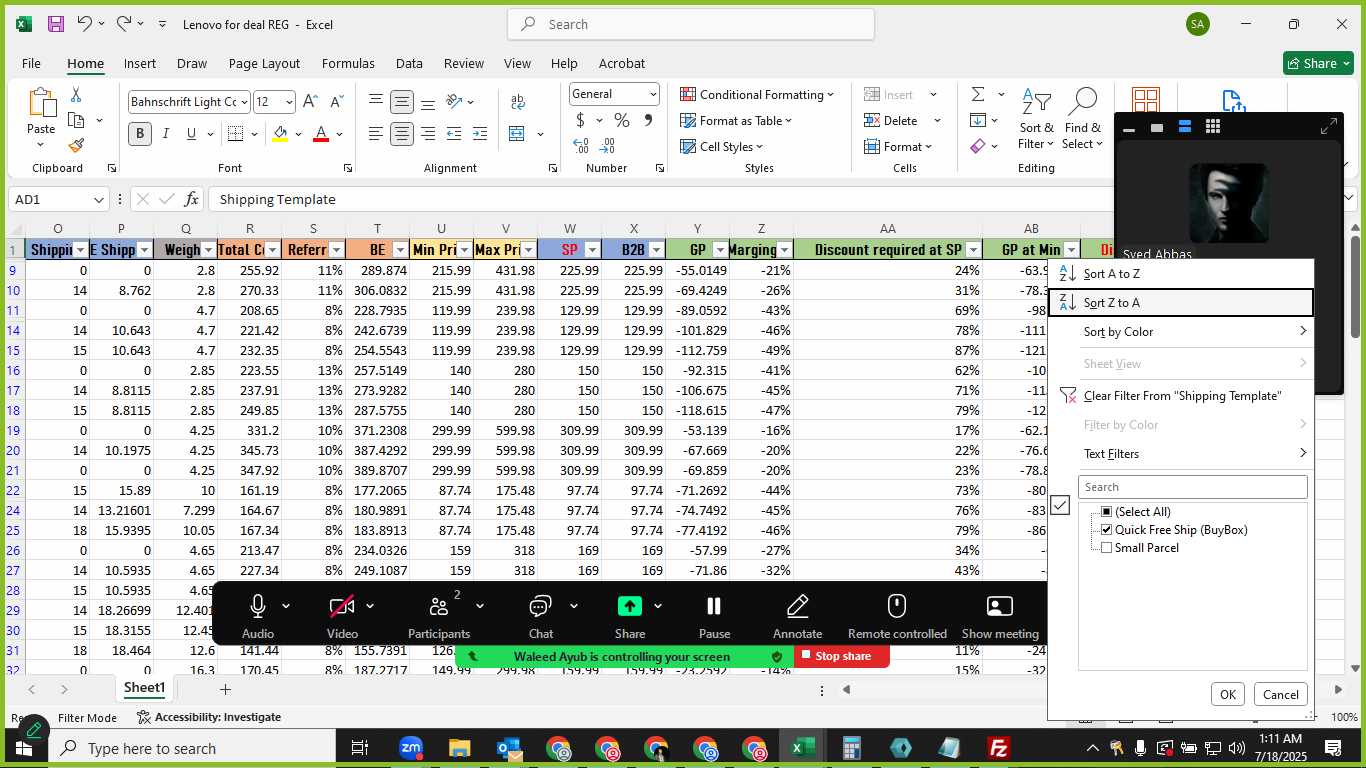1366x768 pixels.
Task: Open FileZilla from the taskbar
Action: tap(997, 748)
